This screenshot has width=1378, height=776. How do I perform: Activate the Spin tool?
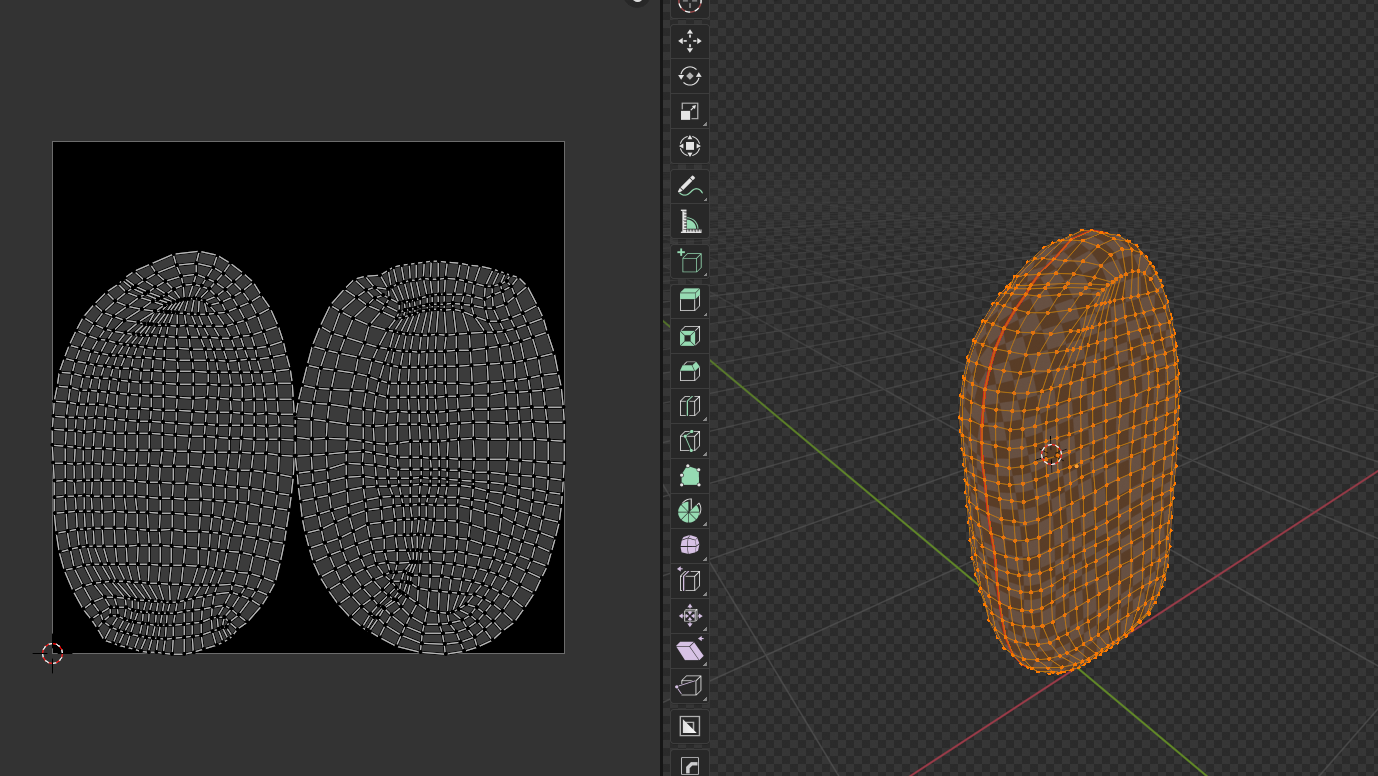point(690,511)
